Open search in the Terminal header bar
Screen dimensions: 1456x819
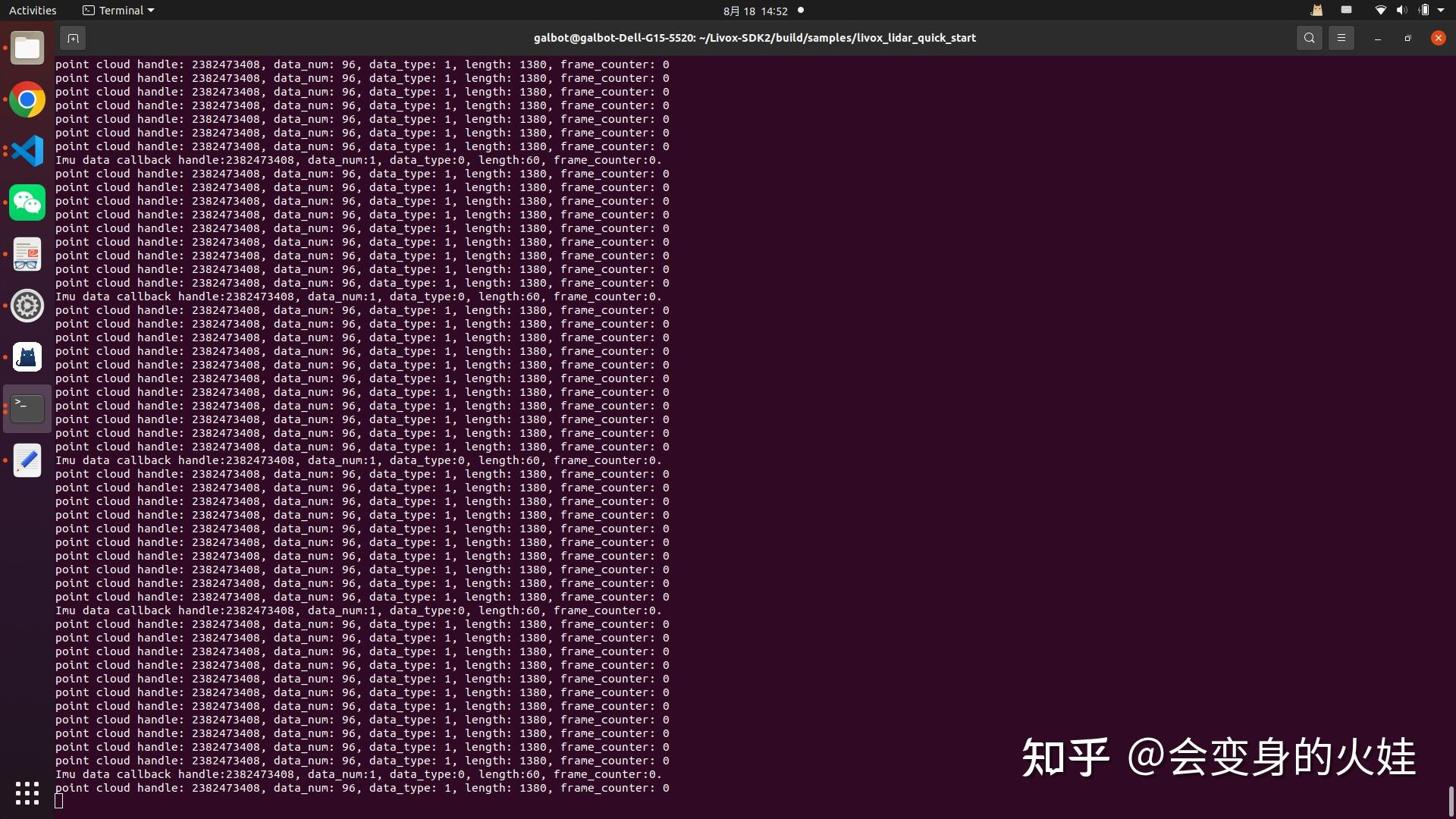click(x=1310, y=38)
